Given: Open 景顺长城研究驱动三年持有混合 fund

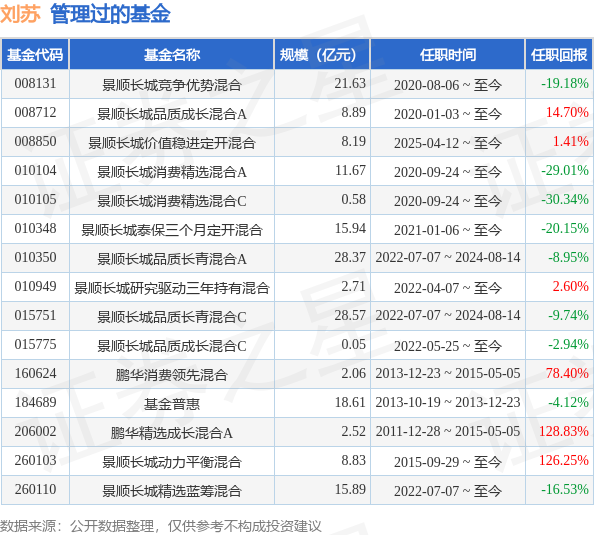Looking at the screenshot, I should tap(172, 288).
